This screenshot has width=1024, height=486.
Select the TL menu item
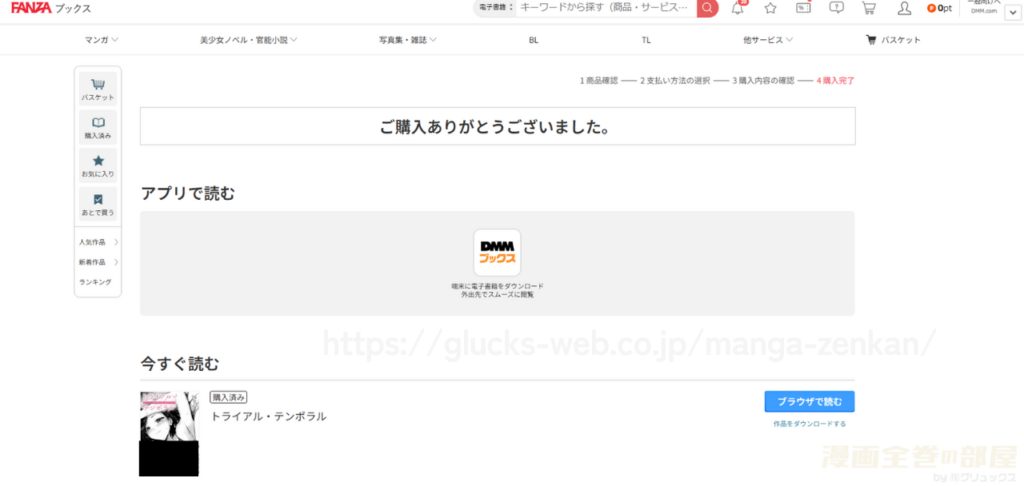point(646,40)
